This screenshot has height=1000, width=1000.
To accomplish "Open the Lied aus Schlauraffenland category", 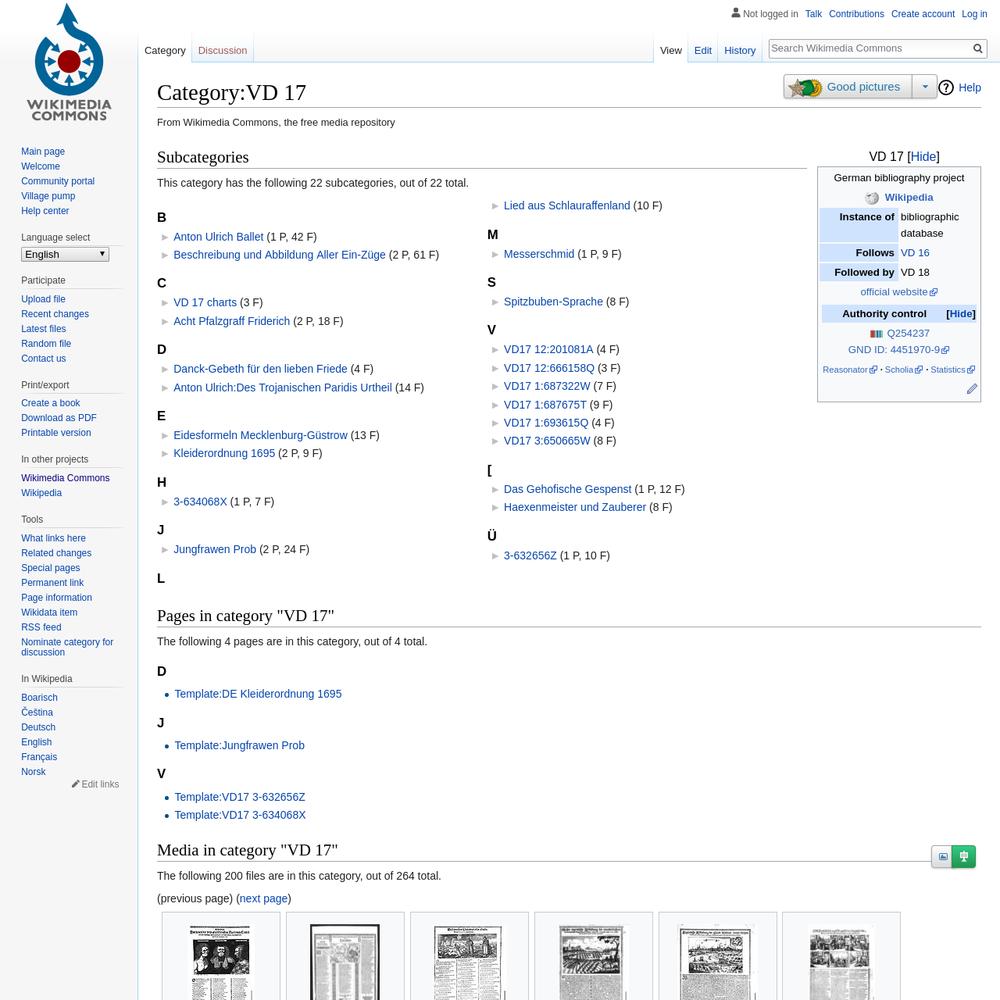I will pos(567,206).
